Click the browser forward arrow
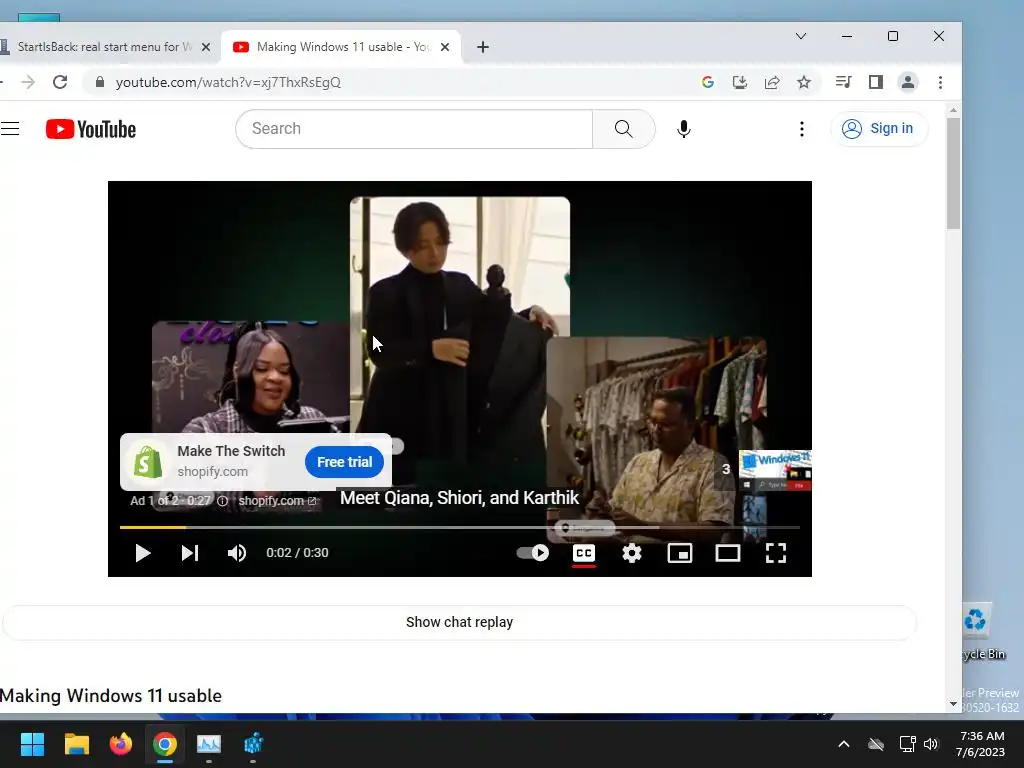 28,82
